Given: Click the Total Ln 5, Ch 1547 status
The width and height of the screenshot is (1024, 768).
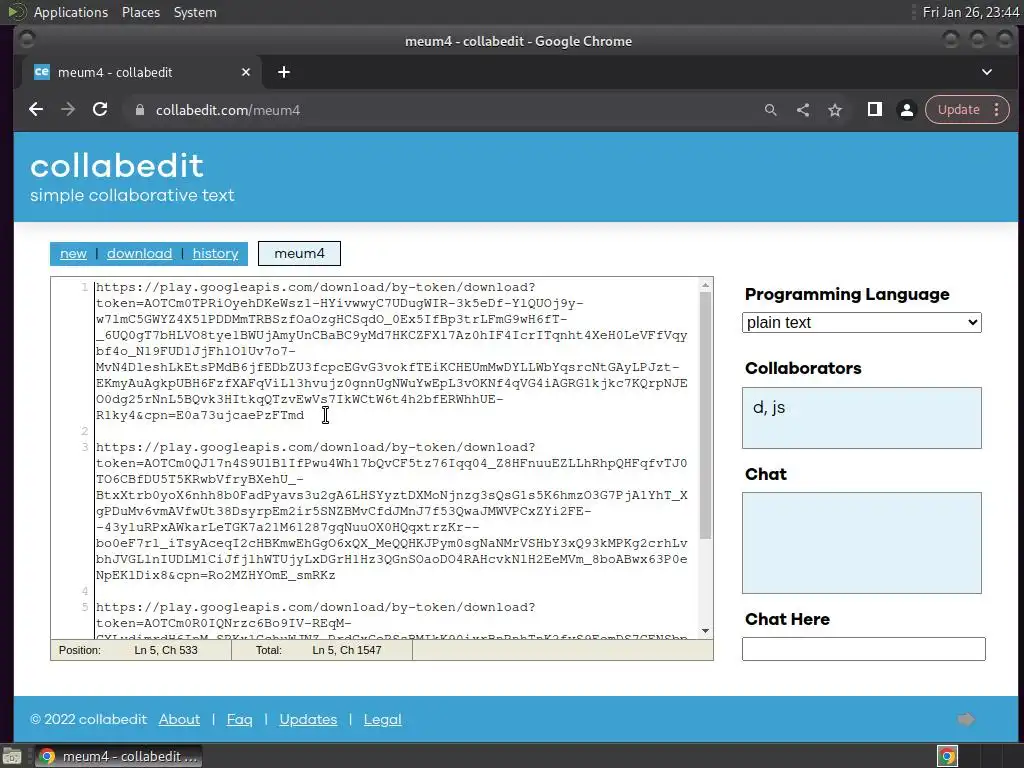Looking at the screenshot, I should (x=321, y=650).
